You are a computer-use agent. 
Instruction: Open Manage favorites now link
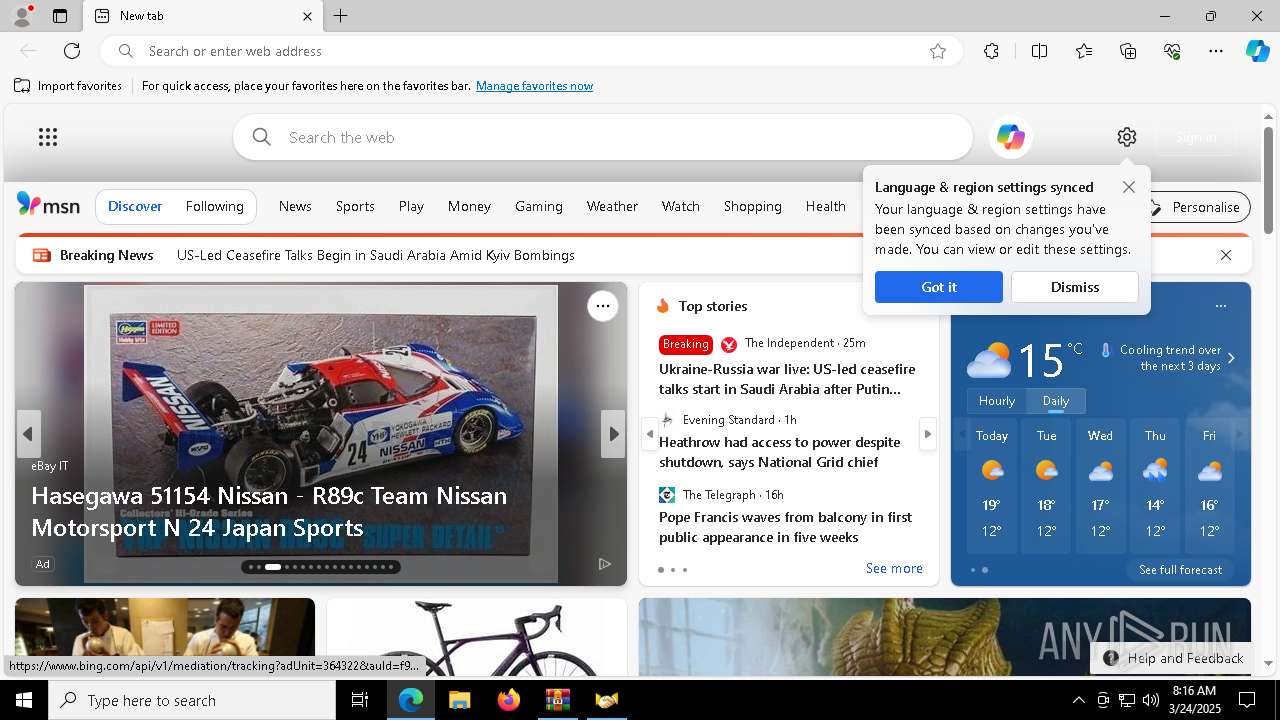[535, 86]
